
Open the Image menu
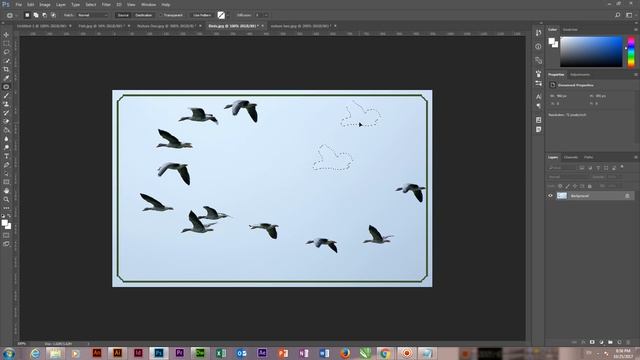click(x=45, y=4)
